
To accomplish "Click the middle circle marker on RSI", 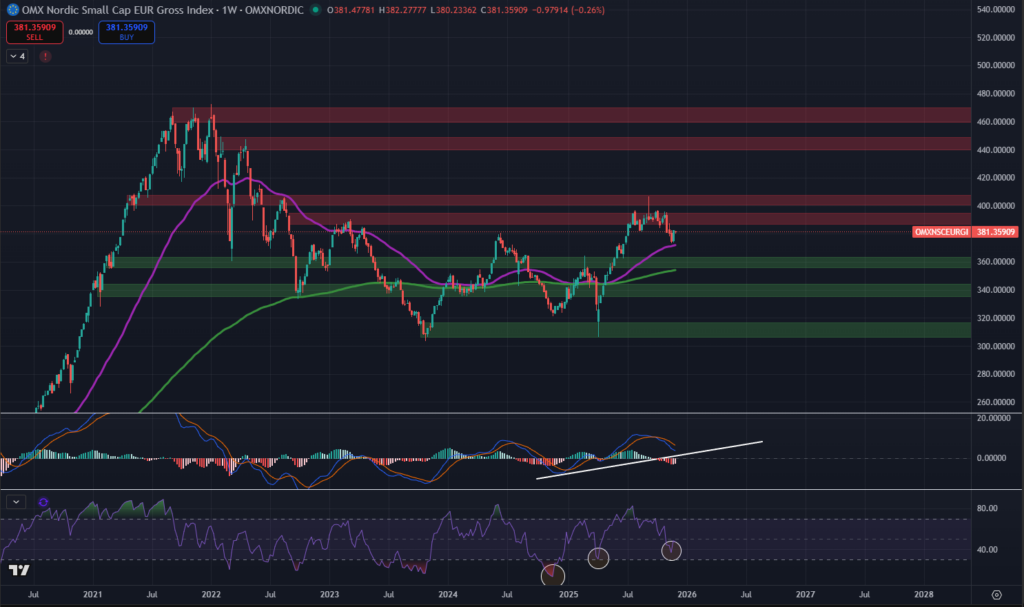I will click(x=598, y=558).
